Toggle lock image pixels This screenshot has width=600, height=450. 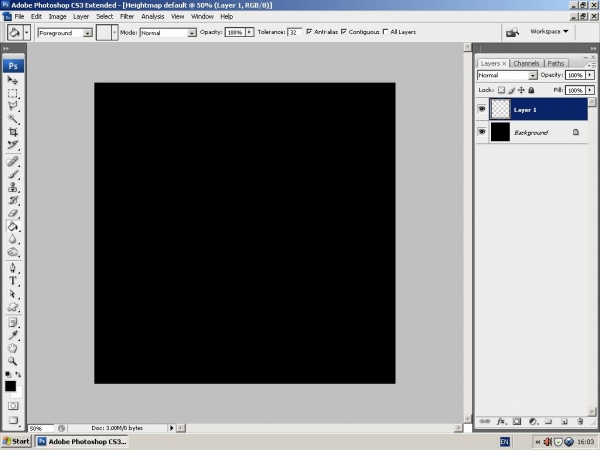tap(512, 90)
